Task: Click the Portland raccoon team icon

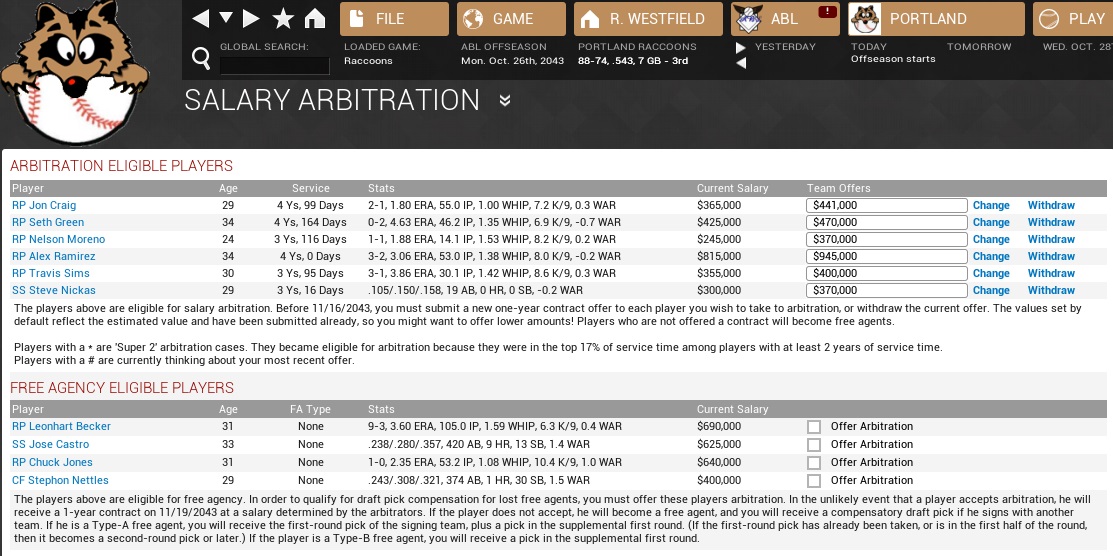Action: pyautogui.click(x=865, y=19)
